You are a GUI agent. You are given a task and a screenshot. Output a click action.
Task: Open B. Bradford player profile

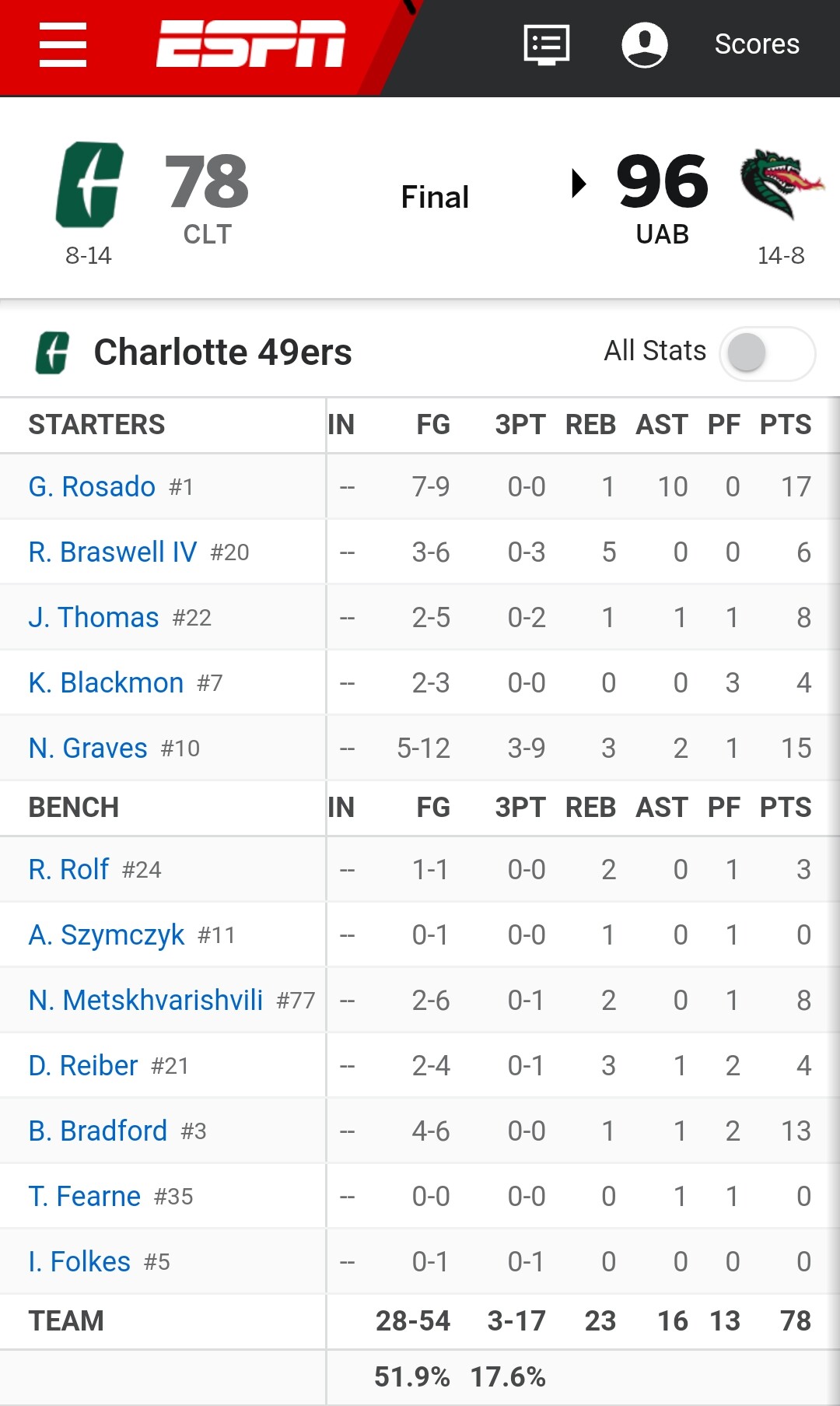(98, 1131)
